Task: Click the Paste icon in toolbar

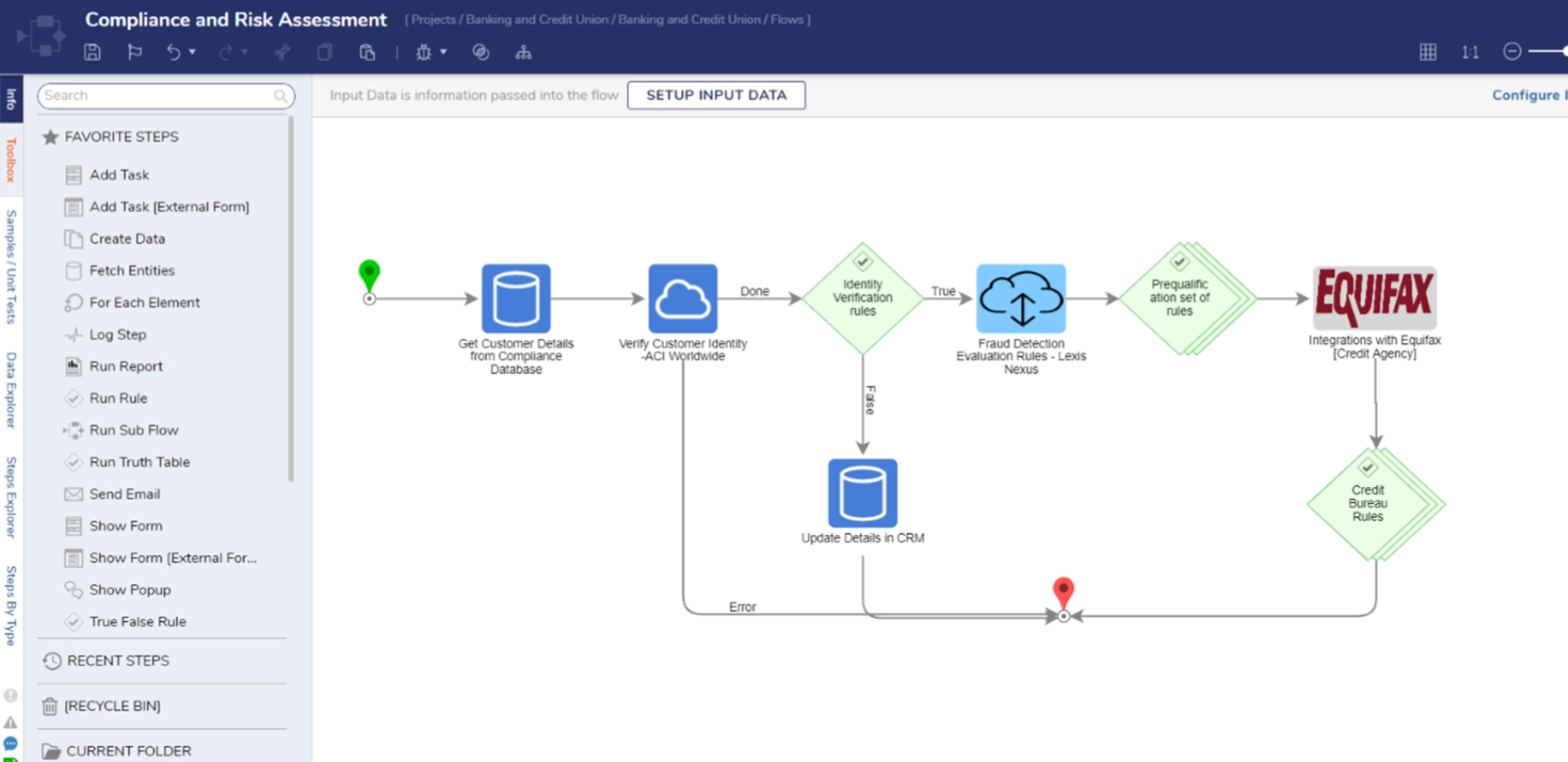Action: 367,52
